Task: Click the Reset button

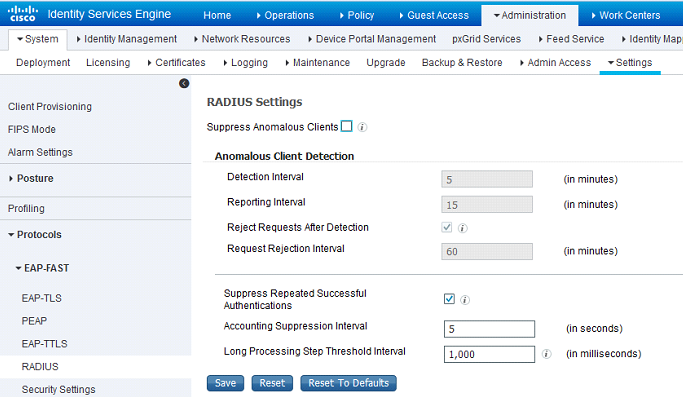Action: coord(272,383)
